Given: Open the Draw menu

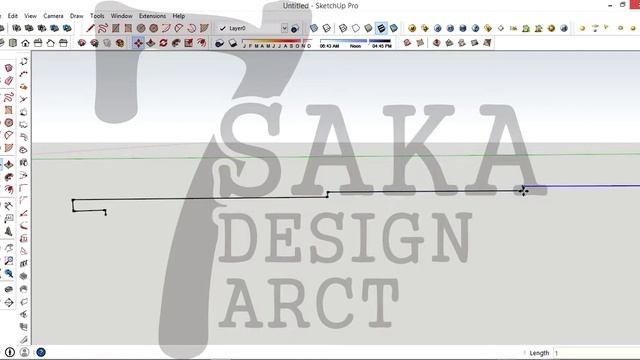Looking at the screenshot, I should click(76, 16).
